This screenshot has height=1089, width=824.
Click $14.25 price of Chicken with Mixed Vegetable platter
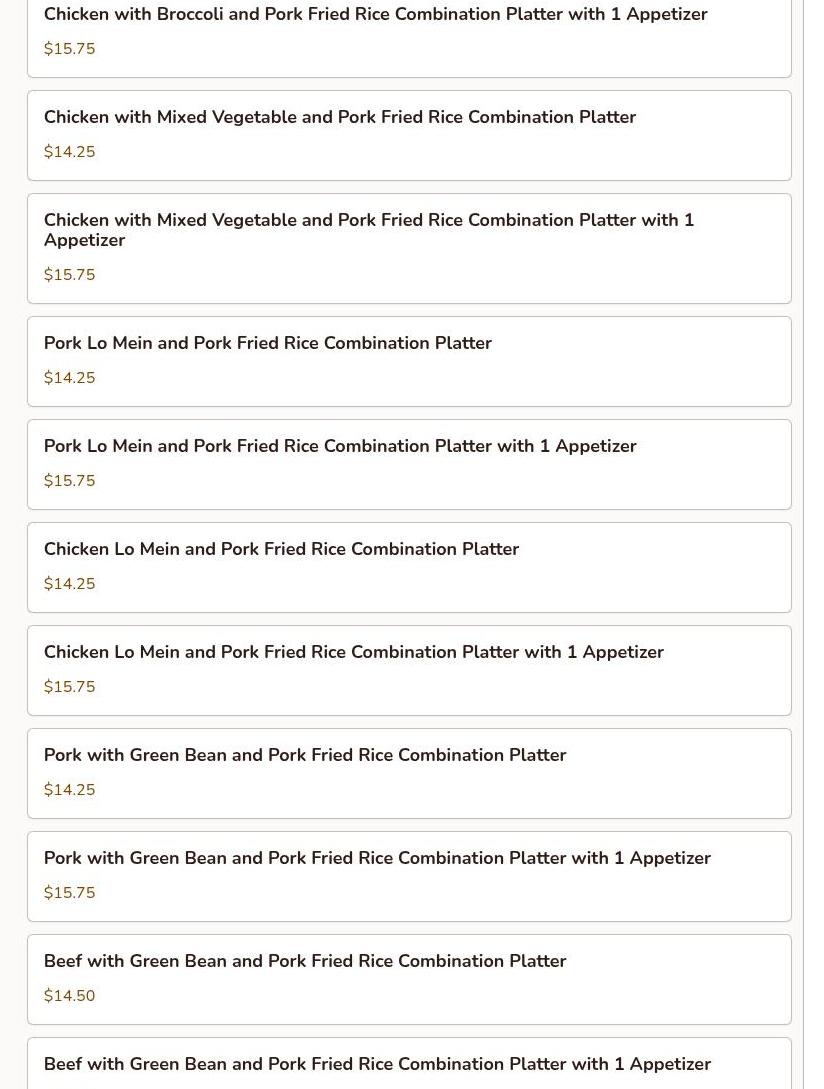point(70,152)
